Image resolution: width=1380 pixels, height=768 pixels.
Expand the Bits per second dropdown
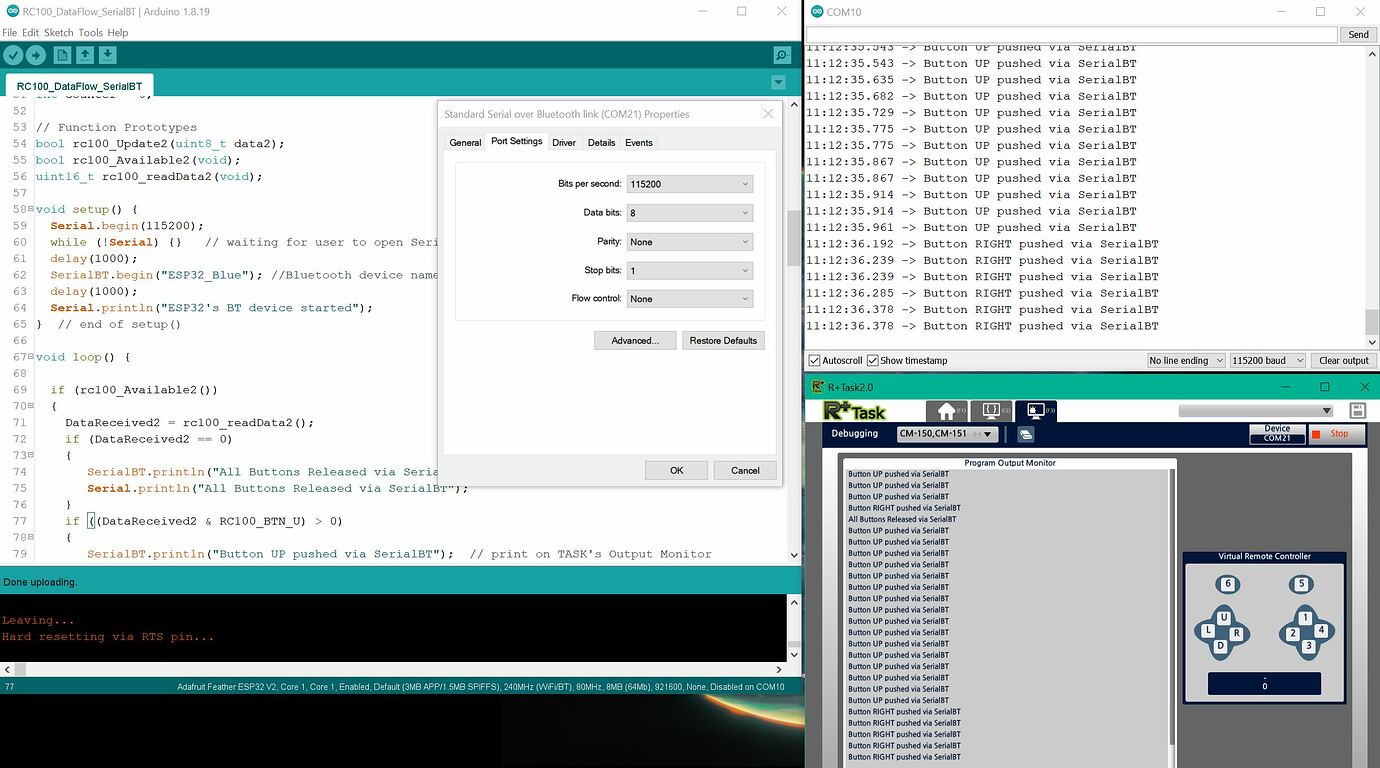(x=745, y=183)
